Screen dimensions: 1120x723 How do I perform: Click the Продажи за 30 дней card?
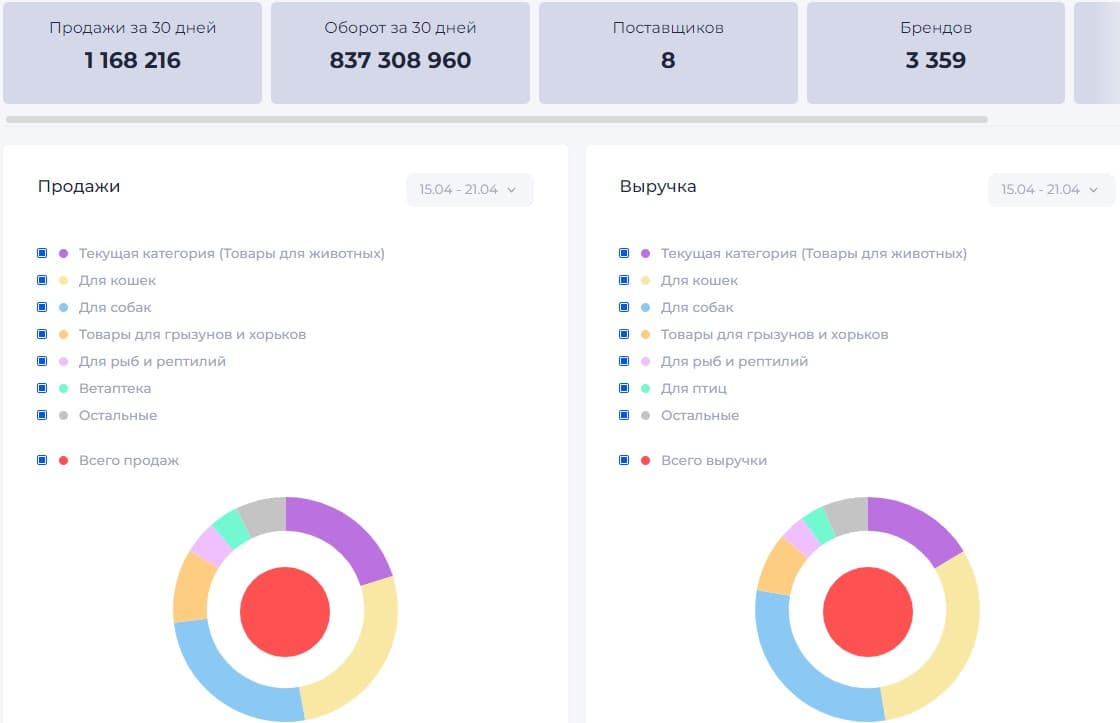[x=132, y=53]
